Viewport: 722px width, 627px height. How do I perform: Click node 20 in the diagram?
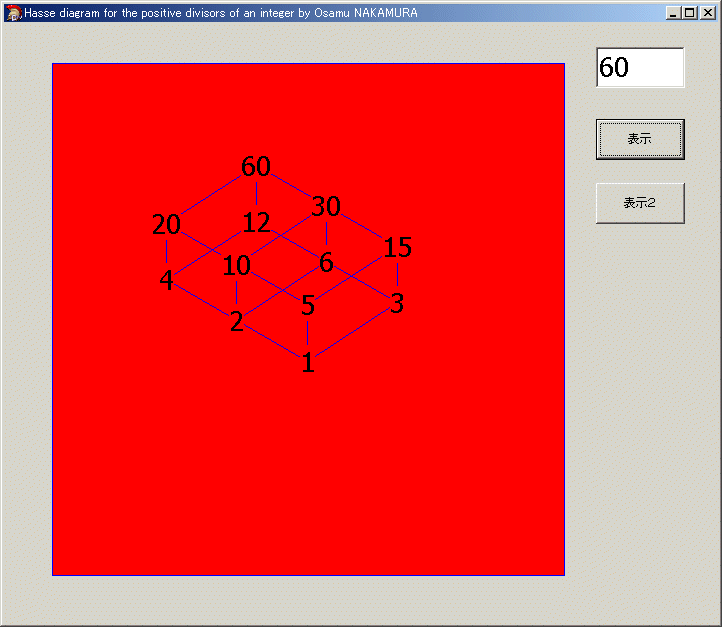click(166, 224)
